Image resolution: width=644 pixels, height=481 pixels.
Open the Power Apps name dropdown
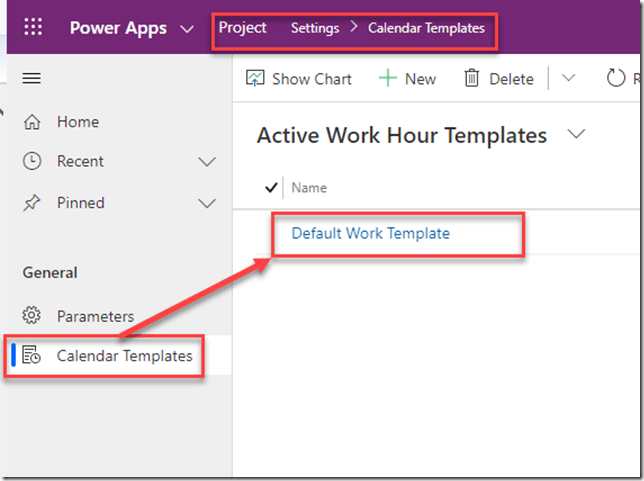point(186,28)
